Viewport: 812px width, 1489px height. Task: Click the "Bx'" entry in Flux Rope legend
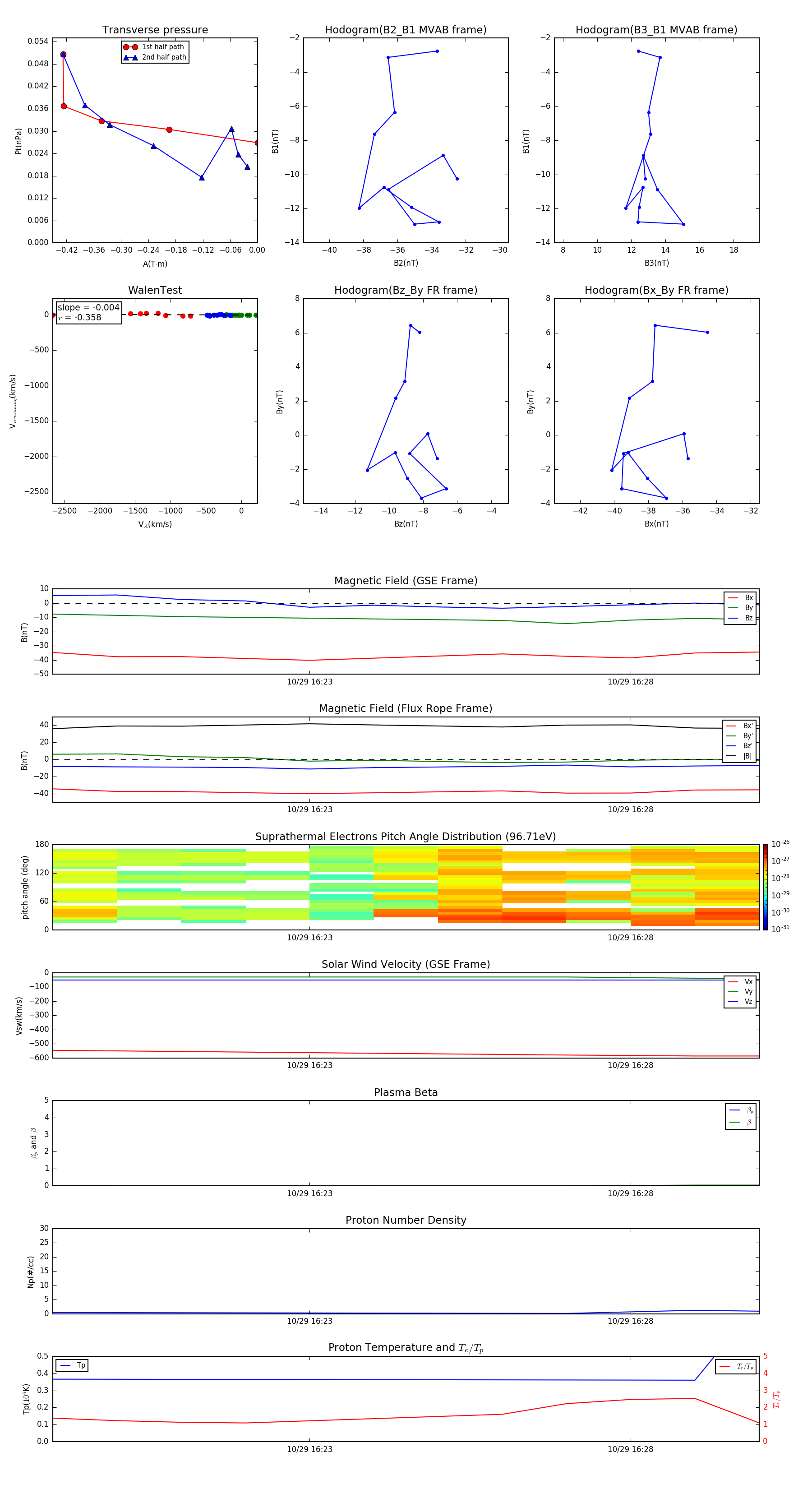tap(740, 726)
